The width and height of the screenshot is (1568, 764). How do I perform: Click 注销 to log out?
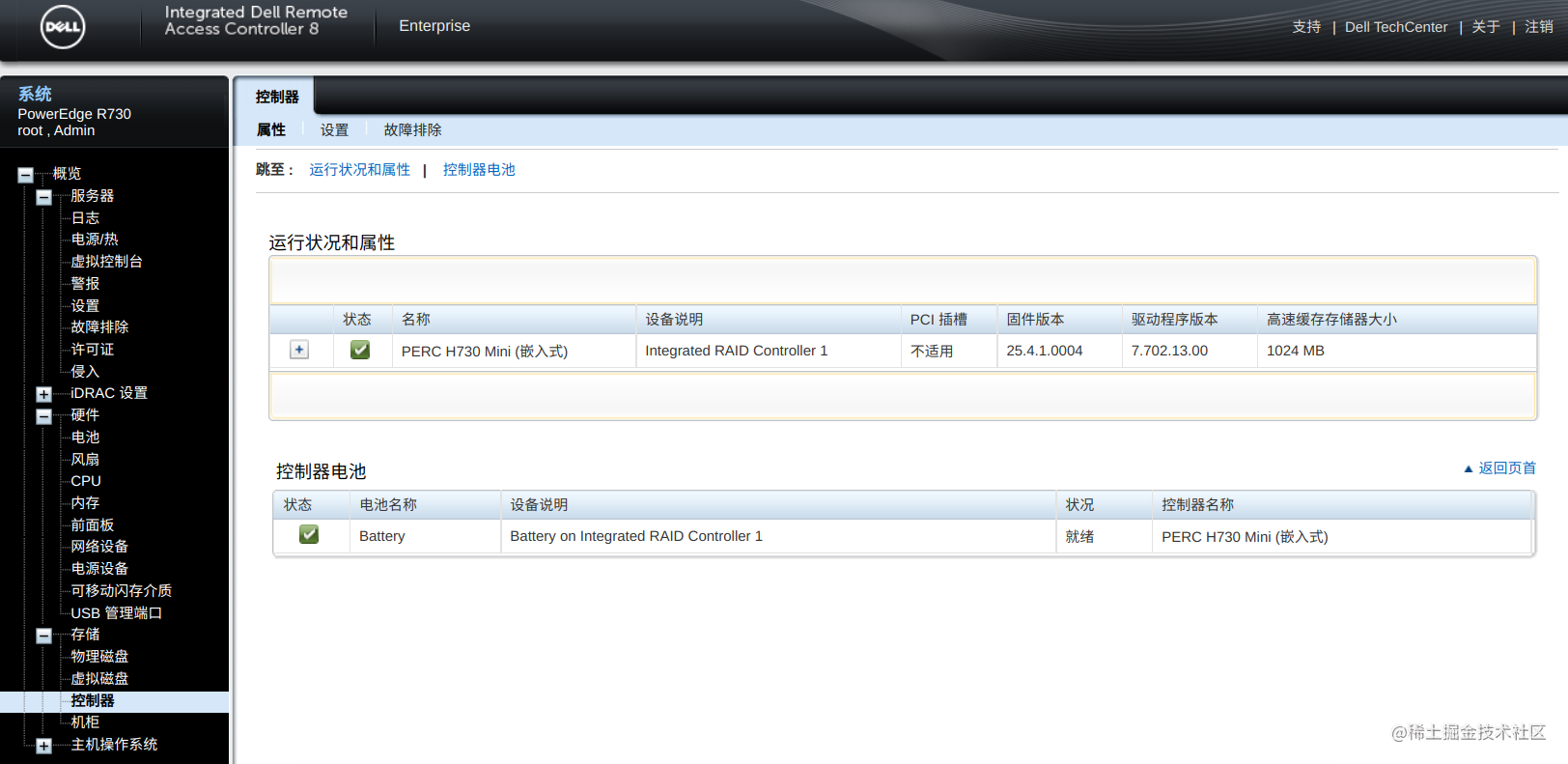pyautogui.click(x=1539, y=27)
